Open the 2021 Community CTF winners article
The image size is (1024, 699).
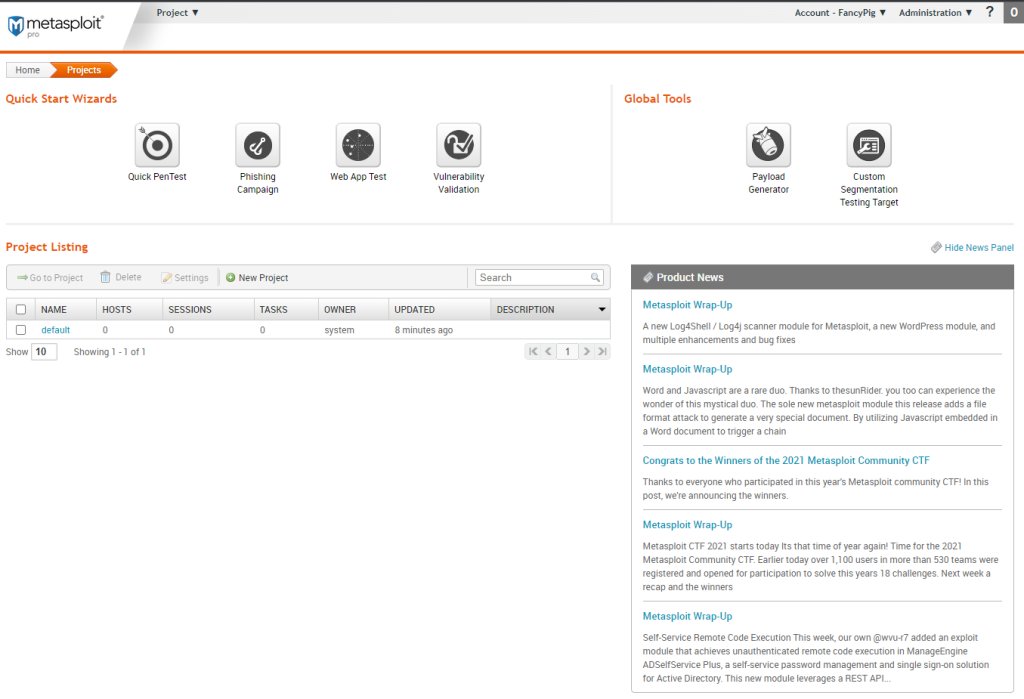click(x=786, y=461)
